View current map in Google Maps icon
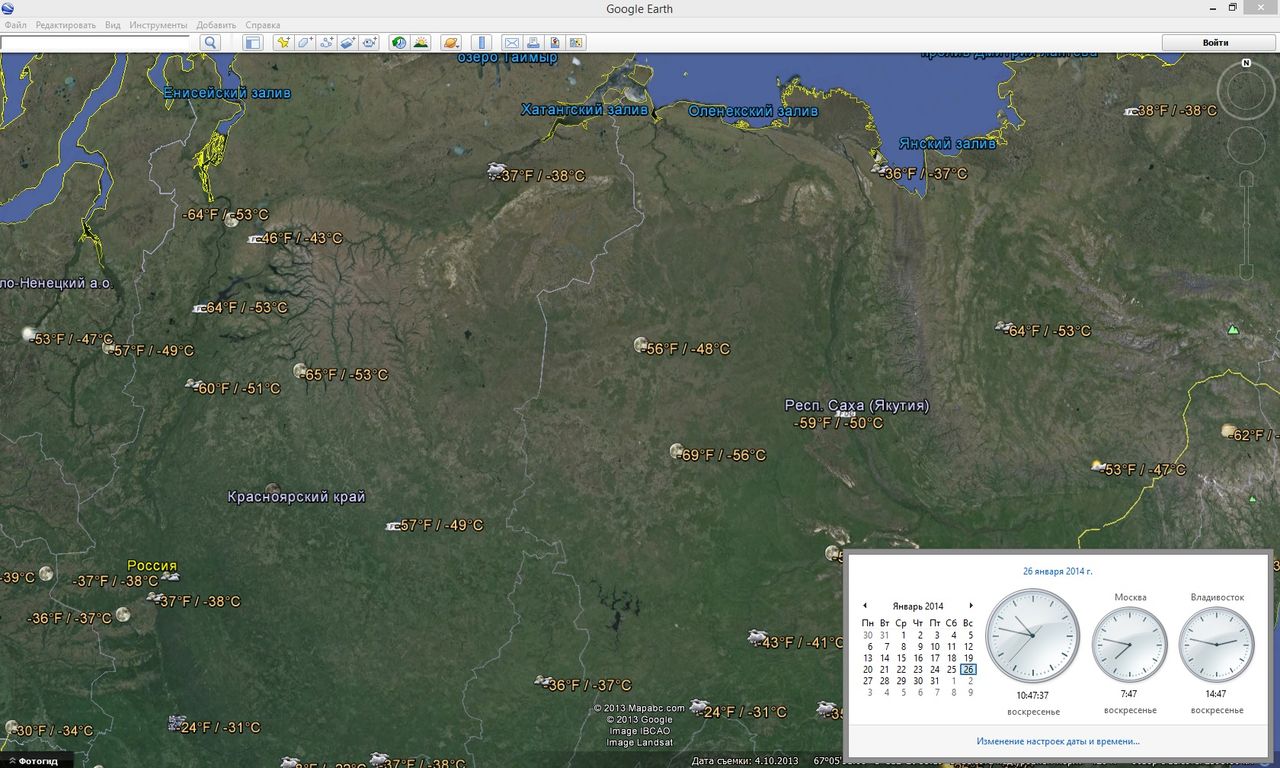Screen dimensions: 1280x768 pyautogui.click(x=576, y=42)
